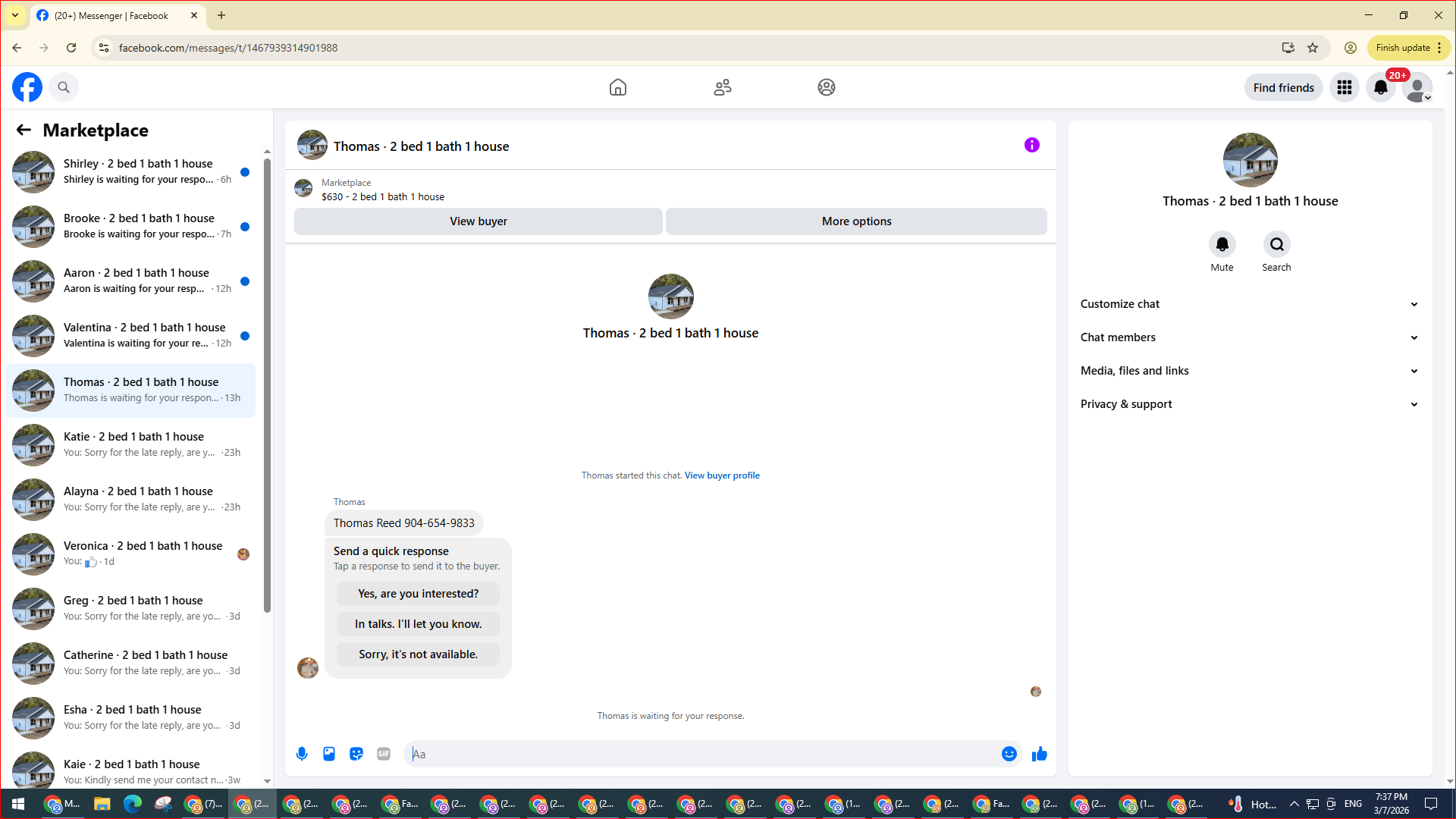
Task: Show hidden system tray icons
Action: point(1294,804)
